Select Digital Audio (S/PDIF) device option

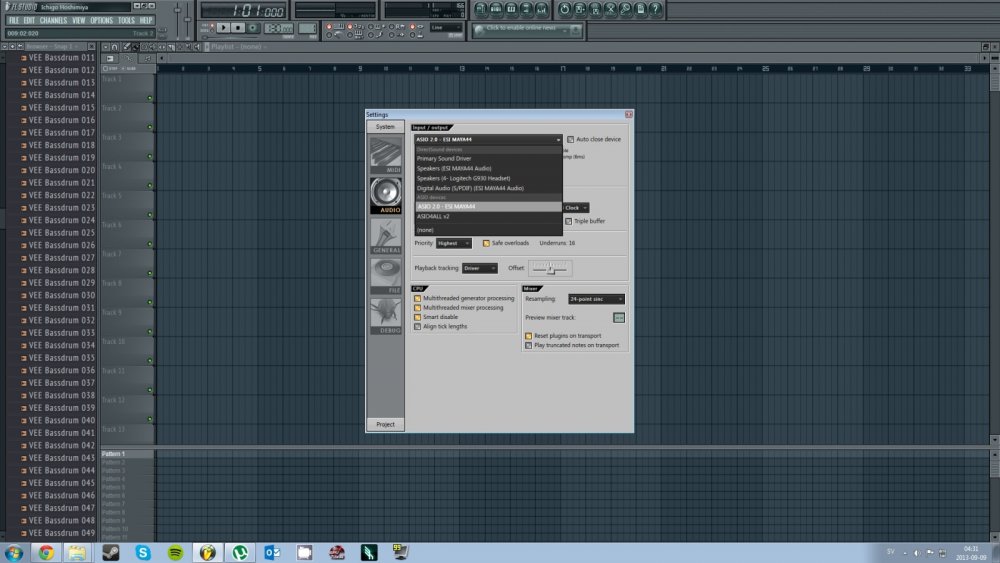tap(488, 189)
